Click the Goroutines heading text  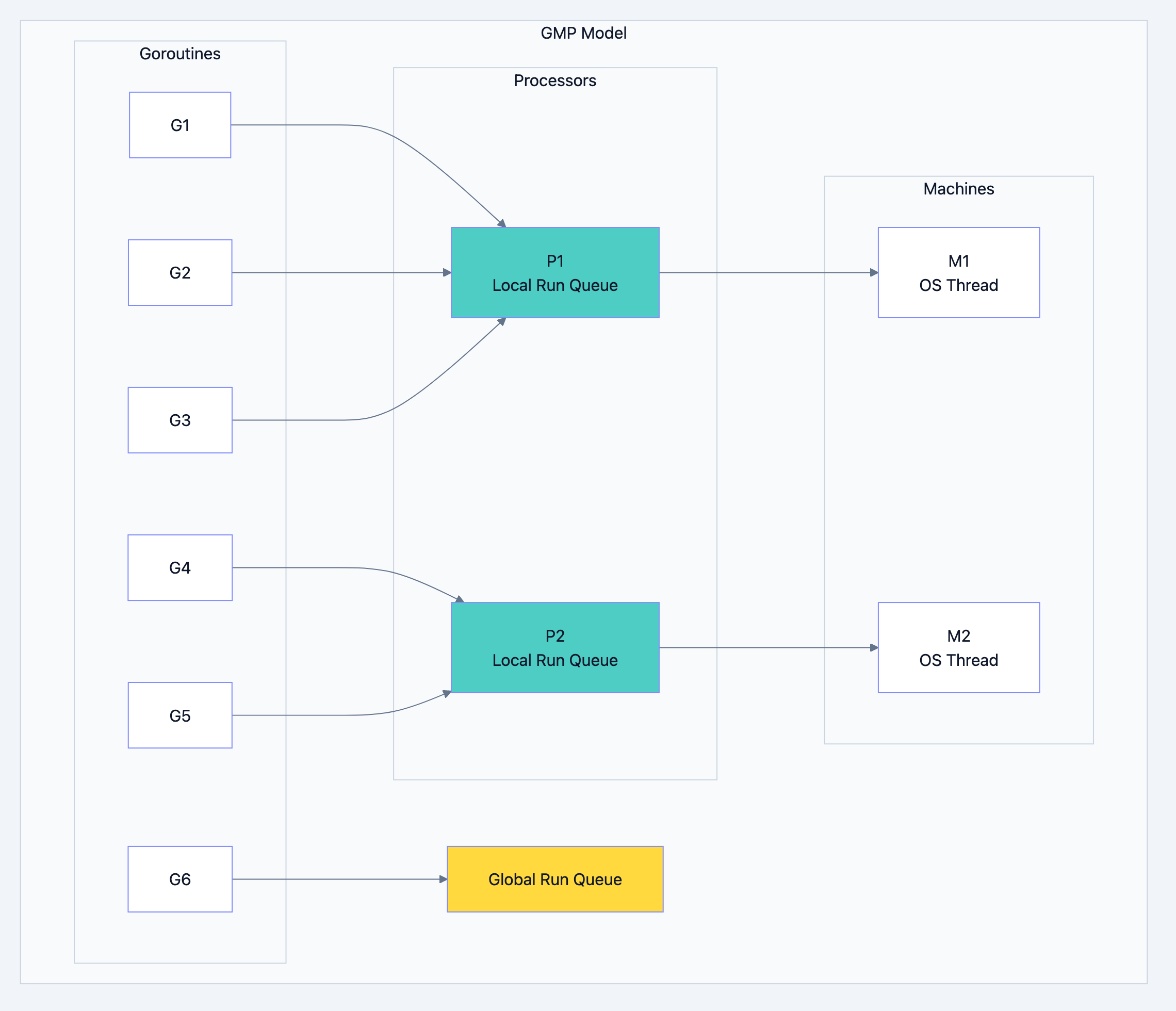click(x=181, y=54)
